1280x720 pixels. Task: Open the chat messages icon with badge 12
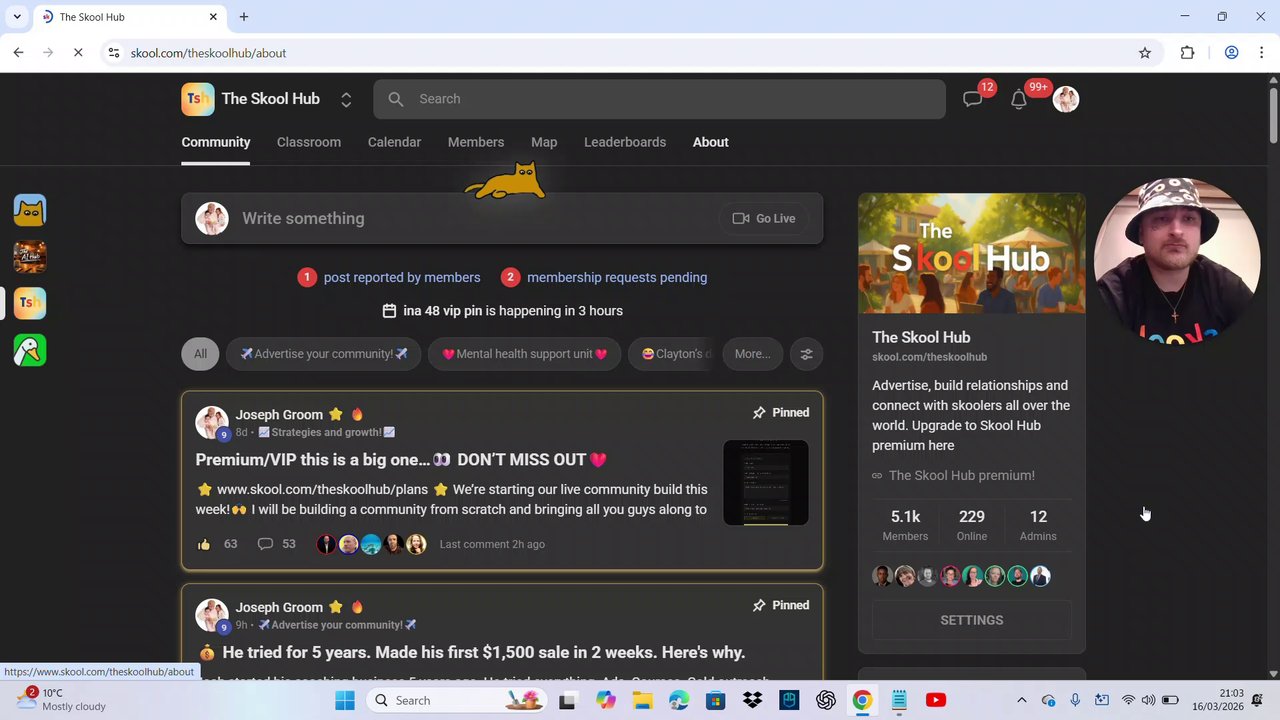[x=972, y=99]
